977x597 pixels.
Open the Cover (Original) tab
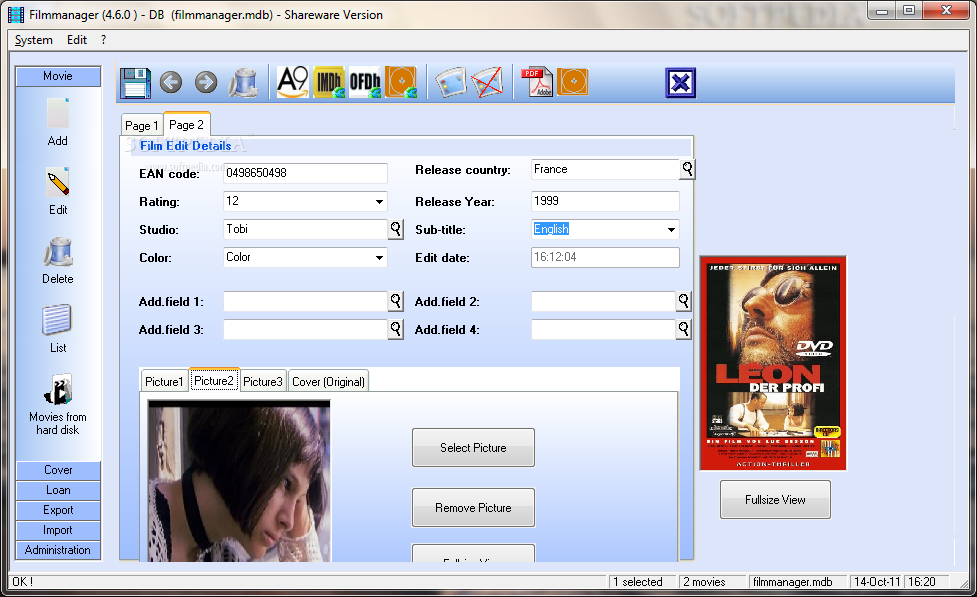(x=328, y=381)
